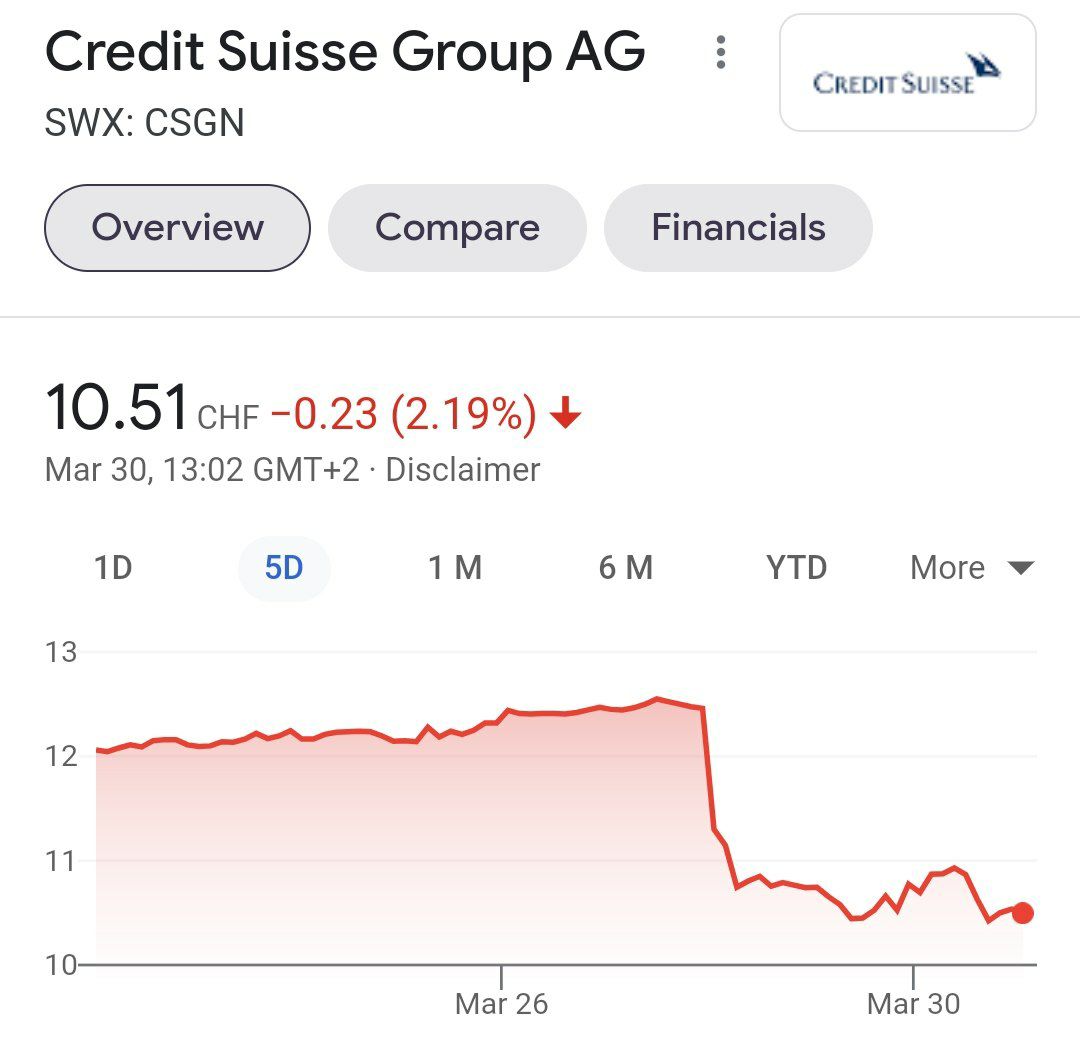Open the Financials section

coord(738,227)
